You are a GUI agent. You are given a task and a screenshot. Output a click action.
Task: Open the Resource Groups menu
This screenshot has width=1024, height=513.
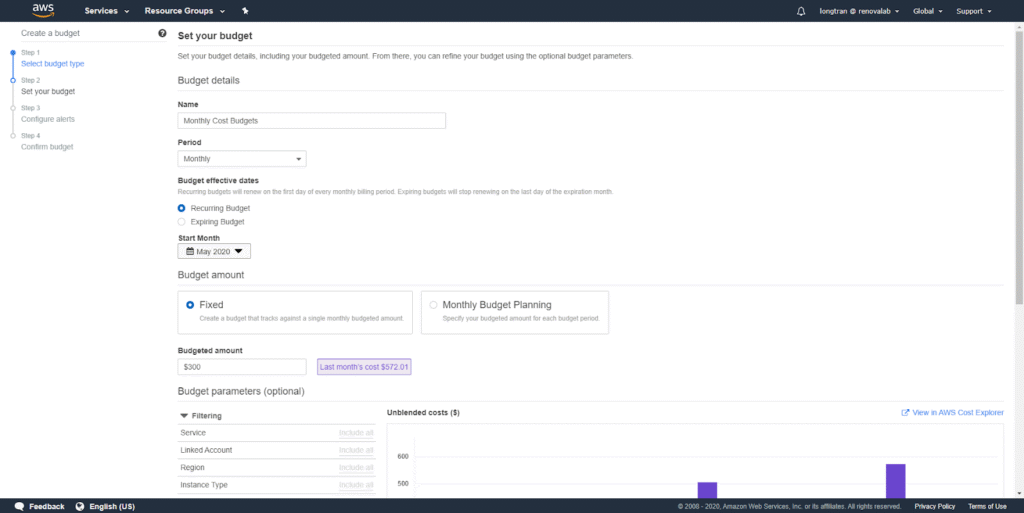click(x=185, y=11)
